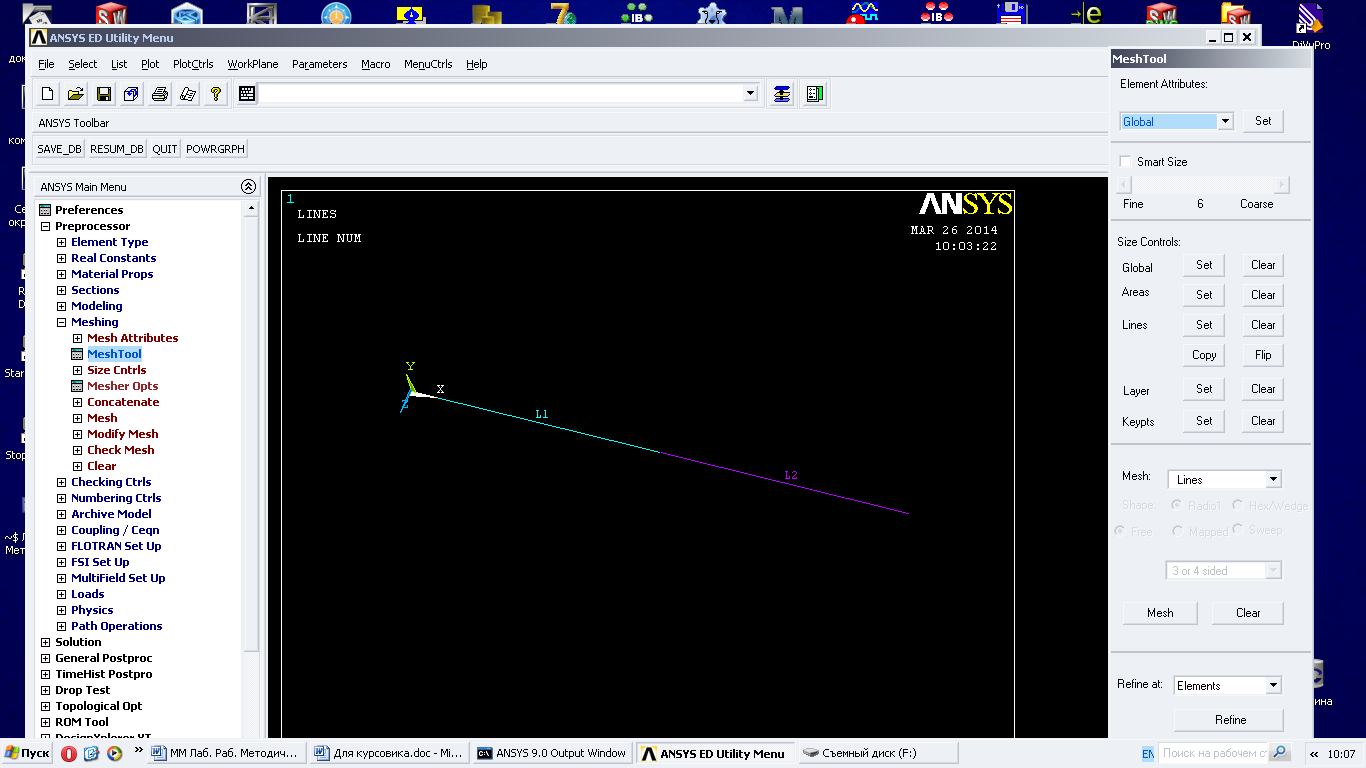This screenshot has height=768, width=1366.
Task: Click the Mesher Opts dialog icon
Action: (77, 386)
